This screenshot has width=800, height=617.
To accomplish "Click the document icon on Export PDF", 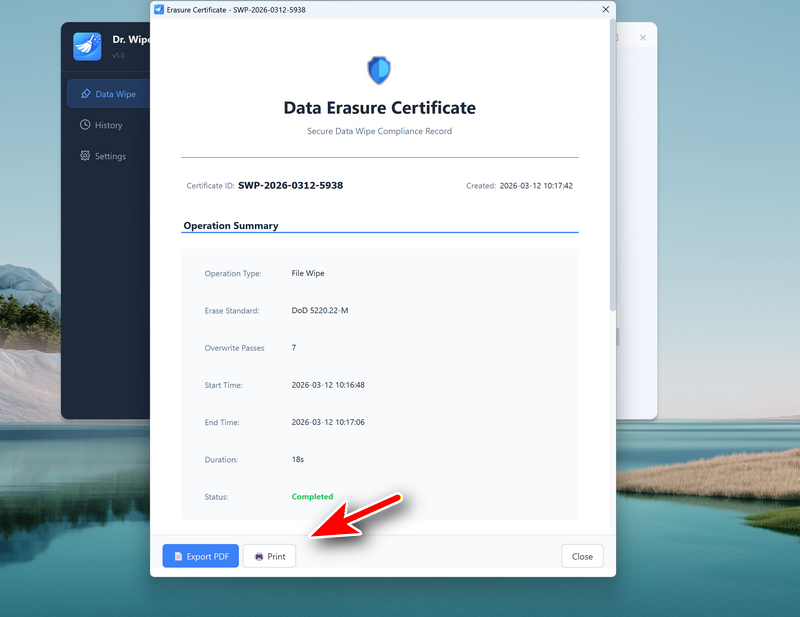I will point(178,556).
